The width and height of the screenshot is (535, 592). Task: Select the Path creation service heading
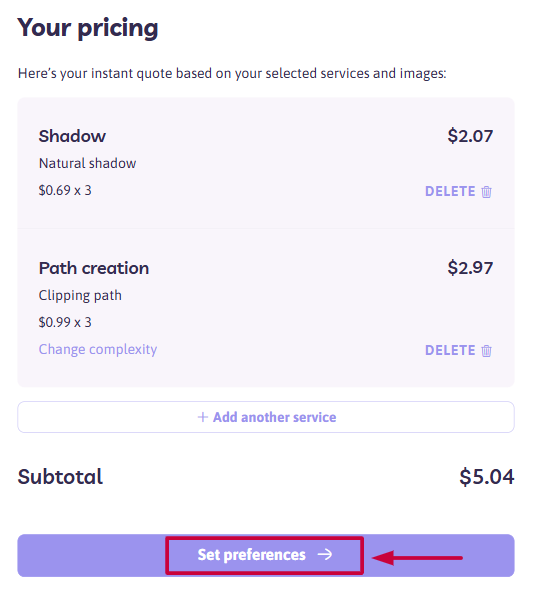click(94, 268)
